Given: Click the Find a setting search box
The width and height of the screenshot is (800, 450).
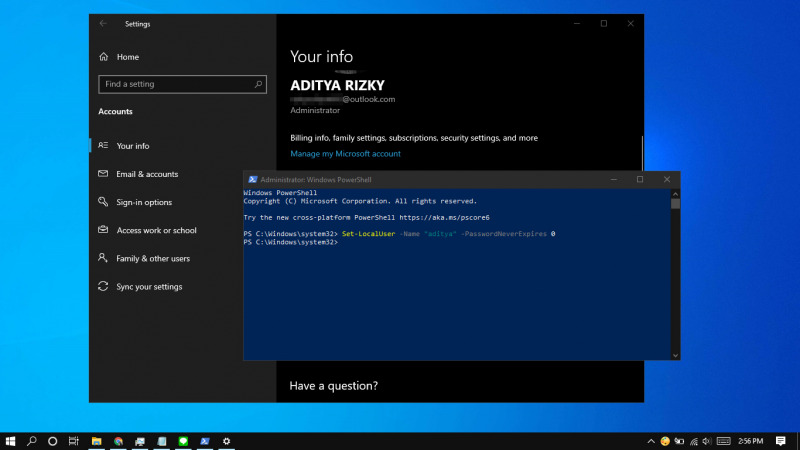Looking at the screenshot, I should point(182,84).
